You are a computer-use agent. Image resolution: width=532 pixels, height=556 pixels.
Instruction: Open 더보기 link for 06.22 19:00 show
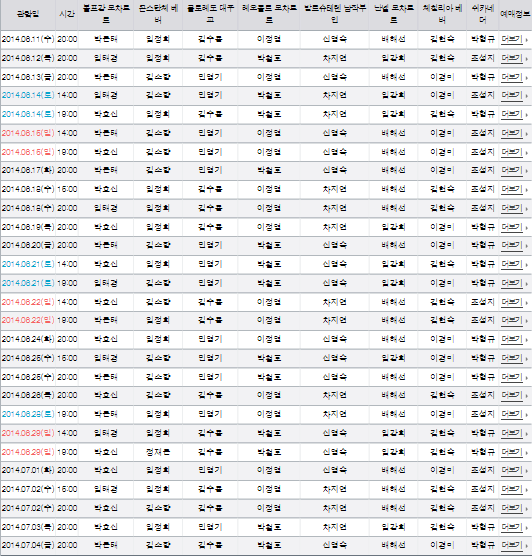coord(512,320)
